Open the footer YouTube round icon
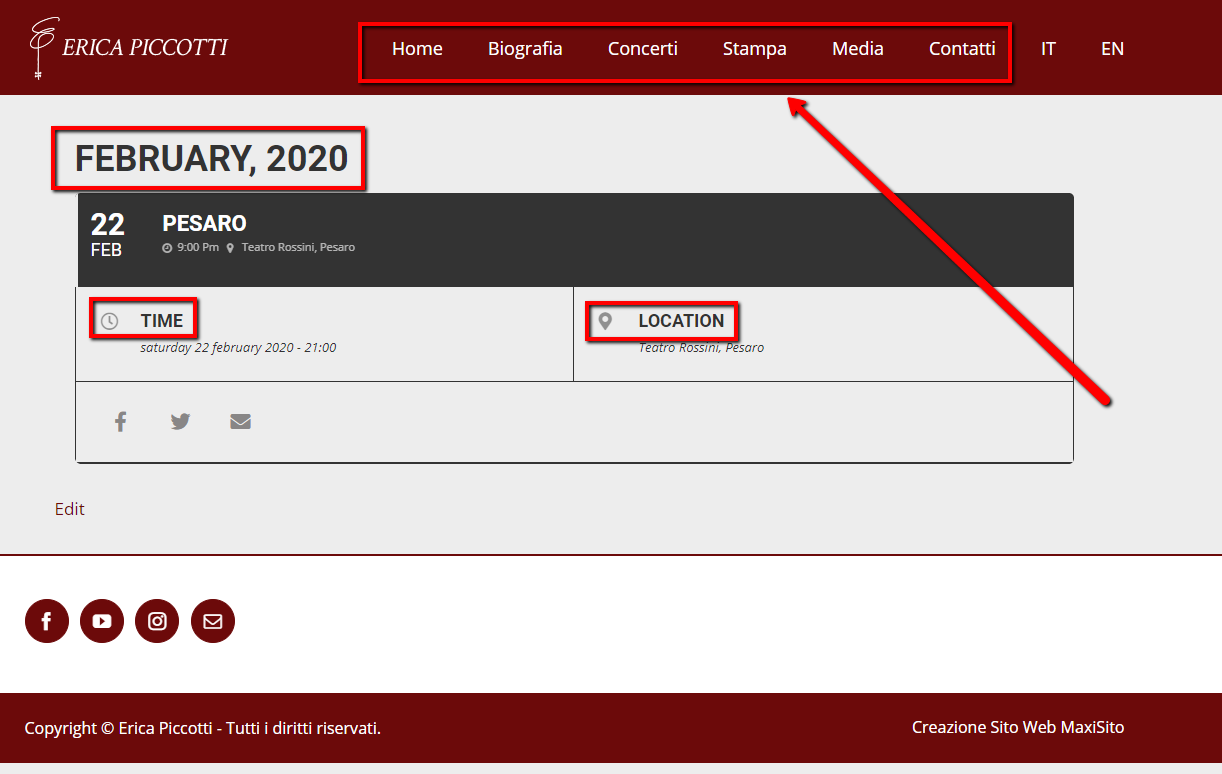Viewport: 1222px width, 774px height. click(102, 621)
